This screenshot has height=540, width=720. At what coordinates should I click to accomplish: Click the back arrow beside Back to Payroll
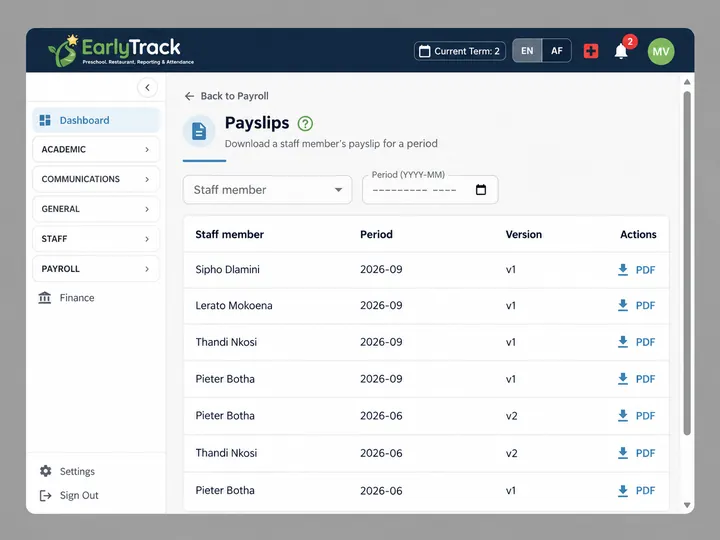[189, 96]
